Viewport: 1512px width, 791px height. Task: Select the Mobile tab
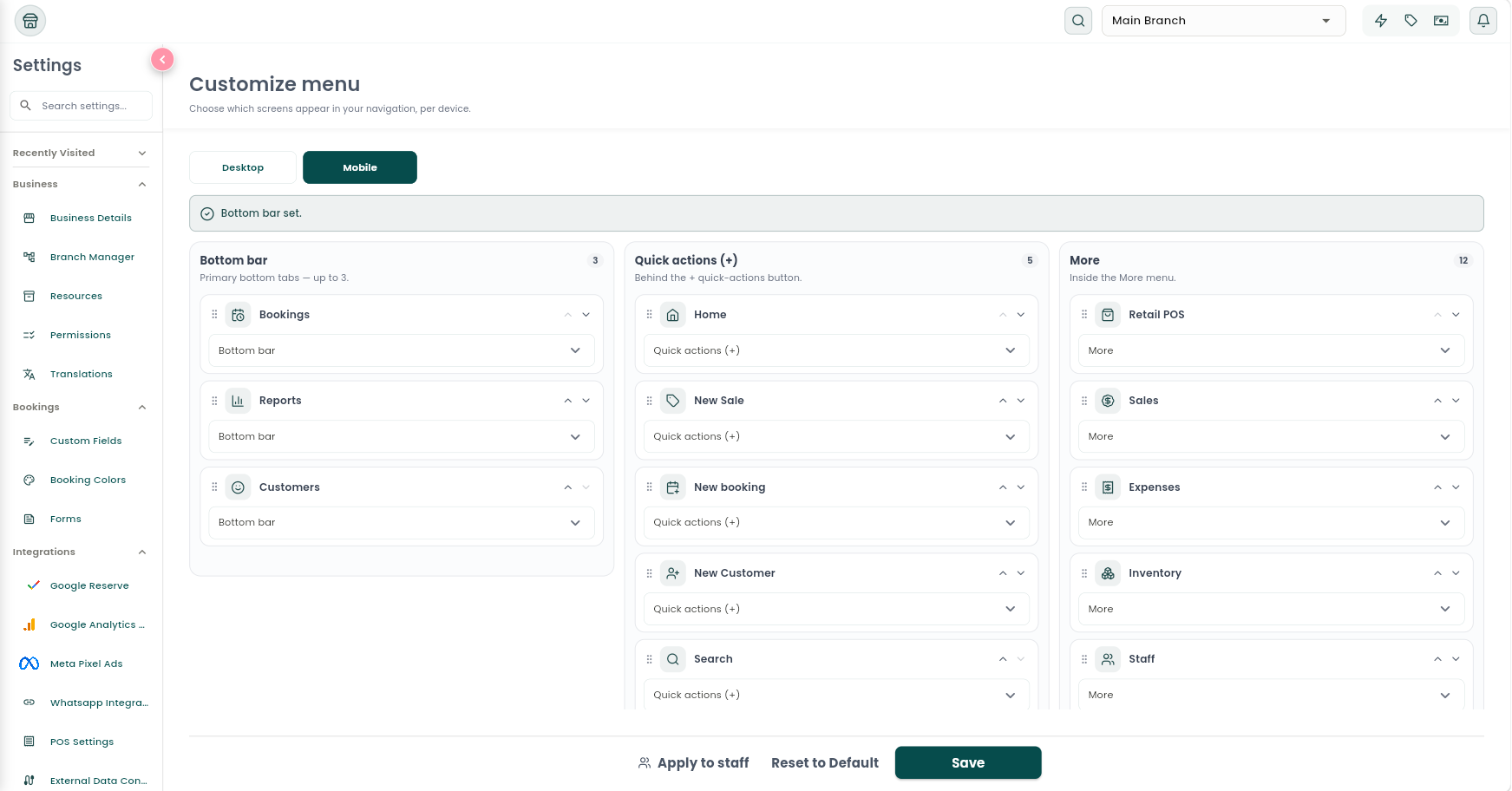[x=360, y=167]
